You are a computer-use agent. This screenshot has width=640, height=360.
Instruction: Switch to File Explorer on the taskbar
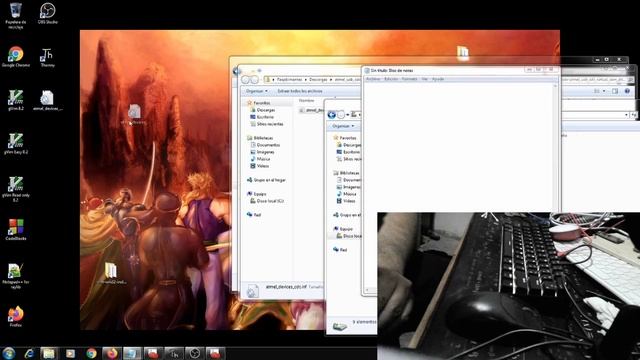point(49,353)
